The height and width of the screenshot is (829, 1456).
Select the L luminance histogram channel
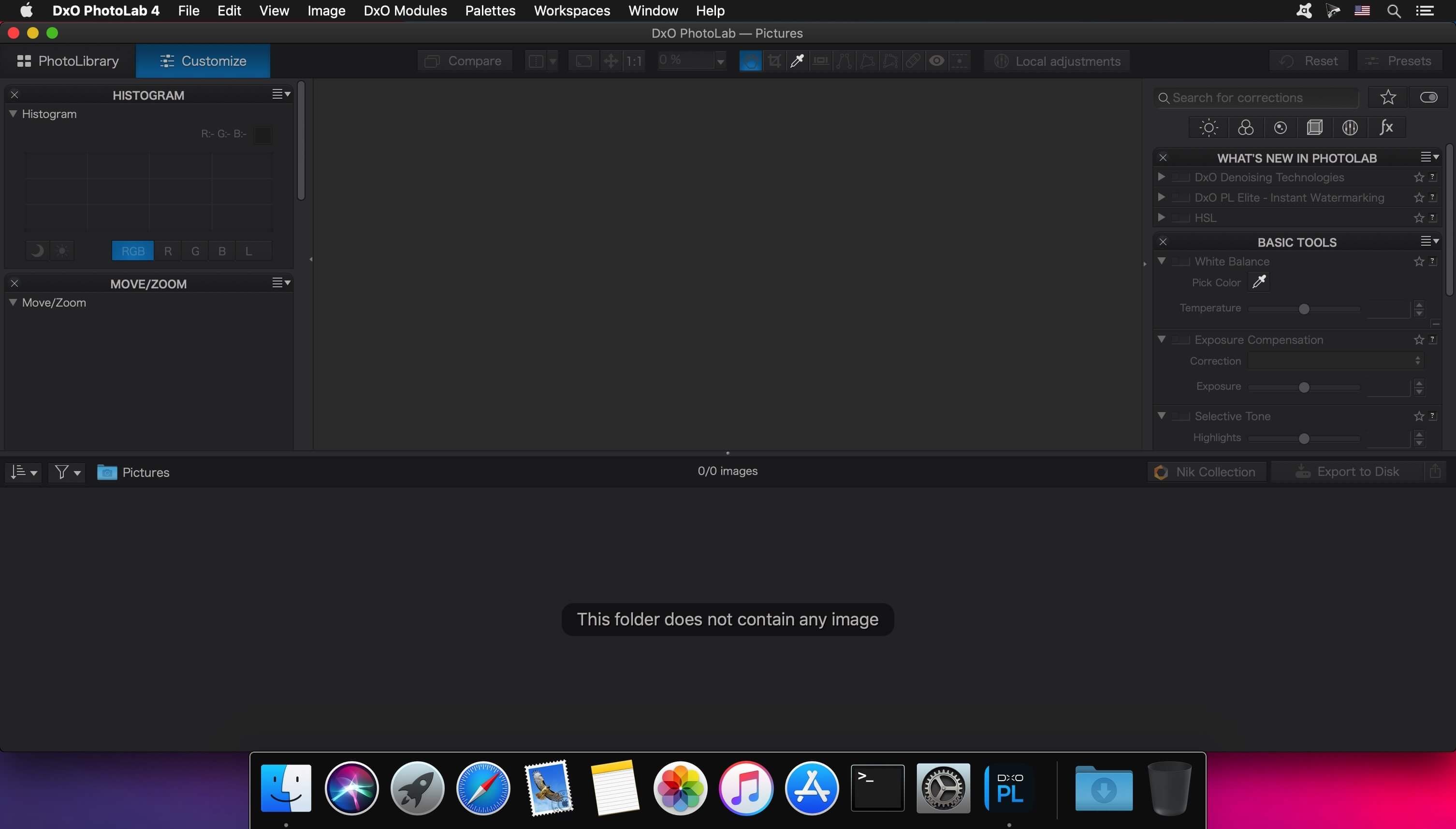click(248, 251)
